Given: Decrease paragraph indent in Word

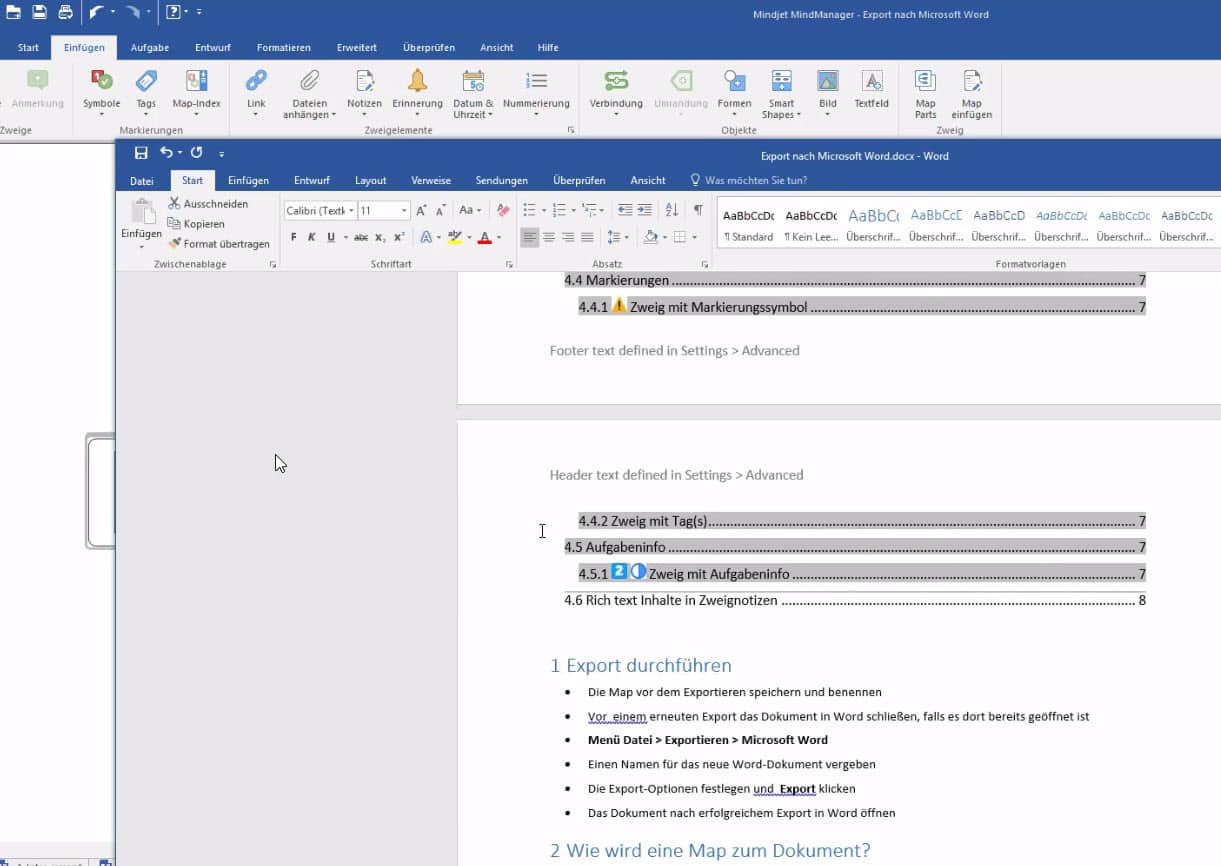Looking at the screenshot, I should coord(625,210).
